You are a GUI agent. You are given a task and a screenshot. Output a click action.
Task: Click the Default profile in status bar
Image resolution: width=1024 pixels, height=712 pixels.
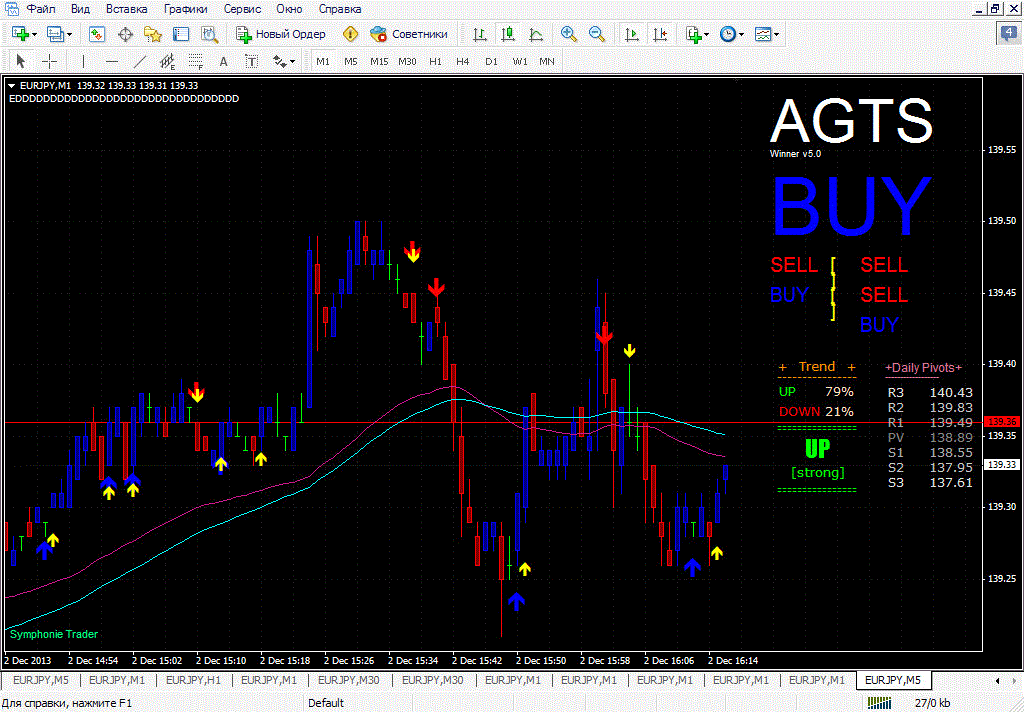pyautogui.click(x=326, y=703)
